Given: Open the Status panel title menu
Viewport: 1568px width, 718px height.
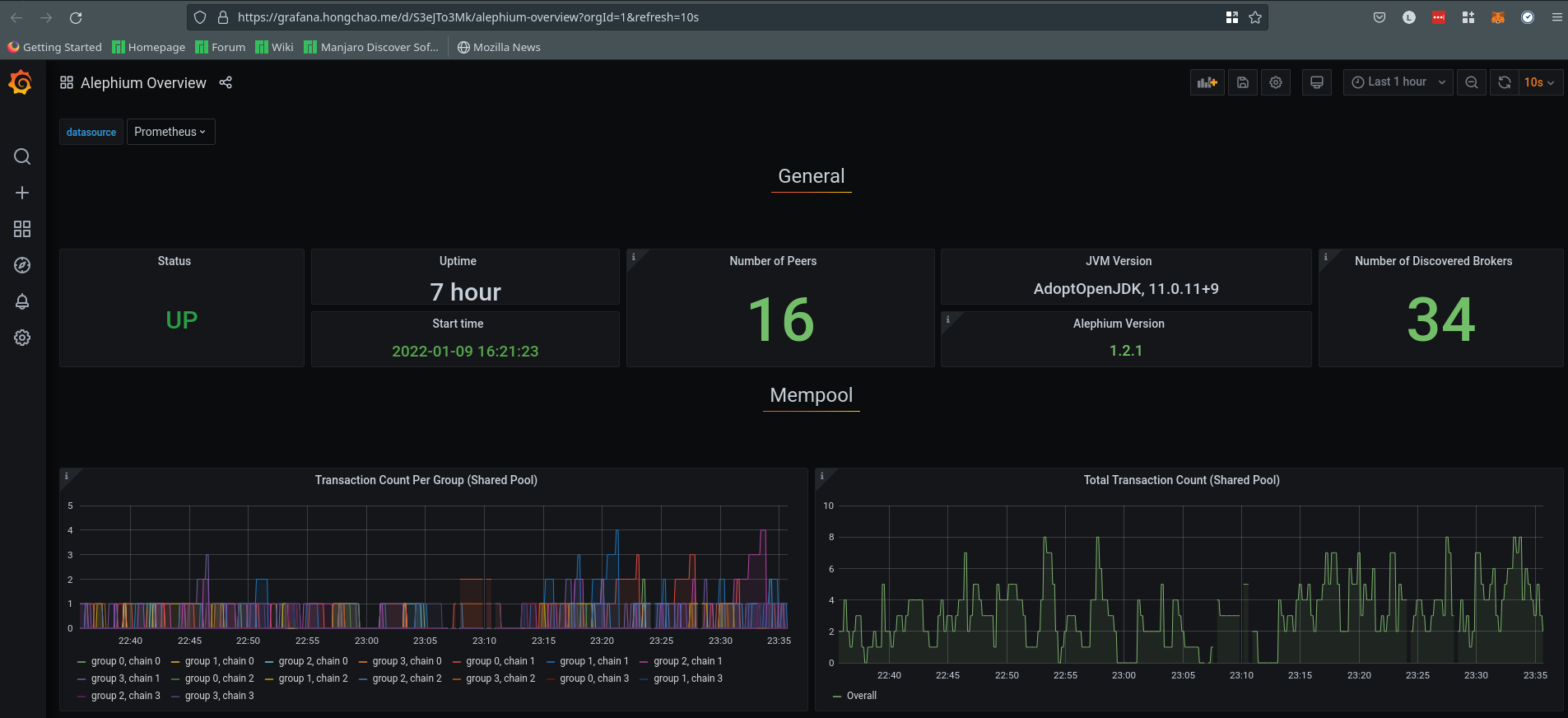Looking at the screenshot, I should point(174,261).
